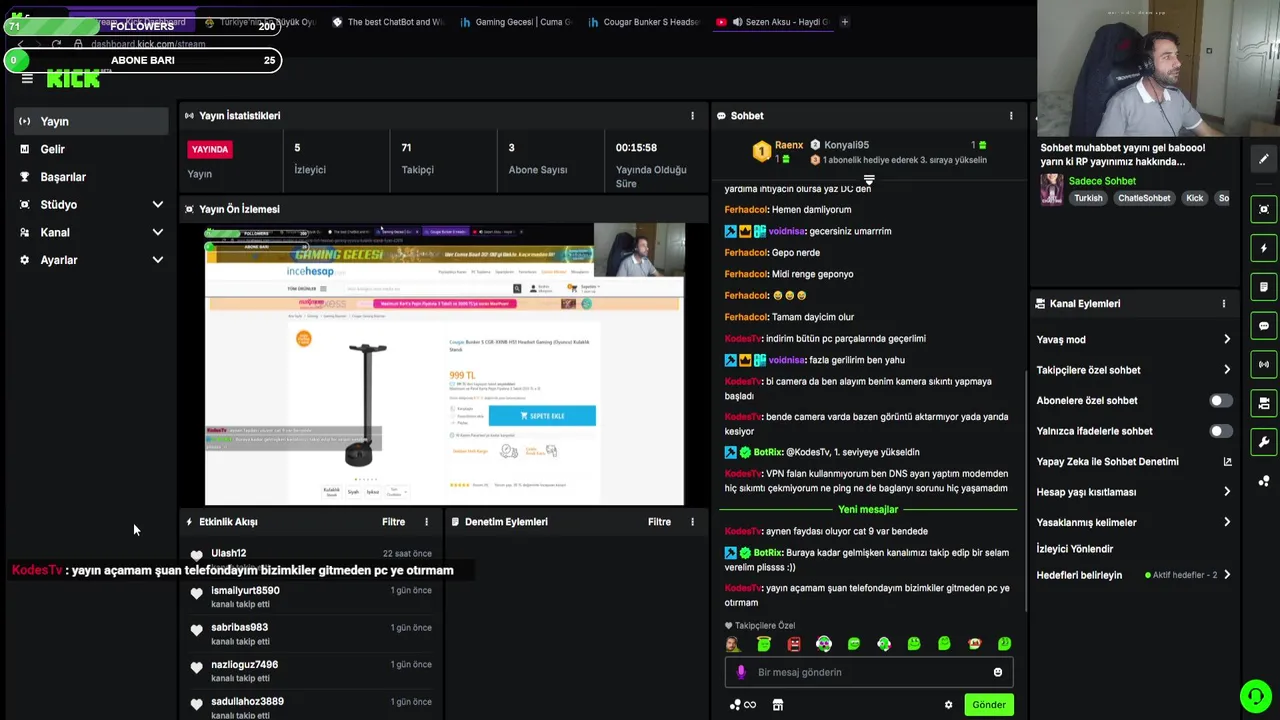Click the Turkish tag
The width and height of the screenshot is (1280, 720).
1088,198
